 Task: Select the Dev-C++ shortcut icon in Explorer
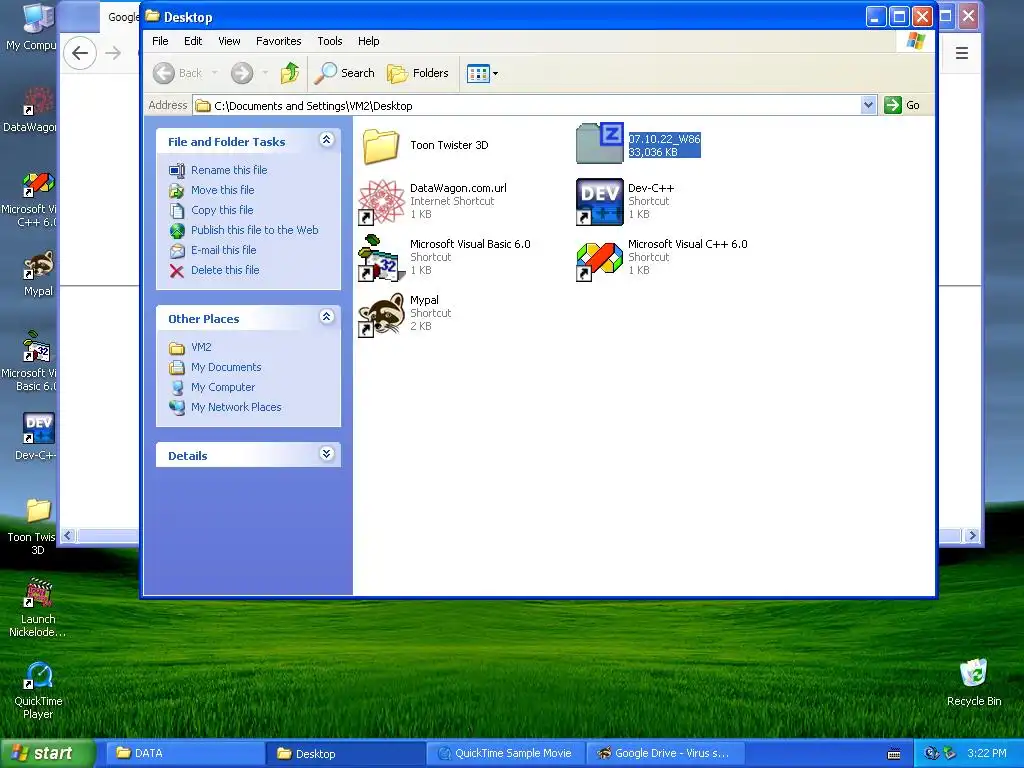click(x=600, y=202)
